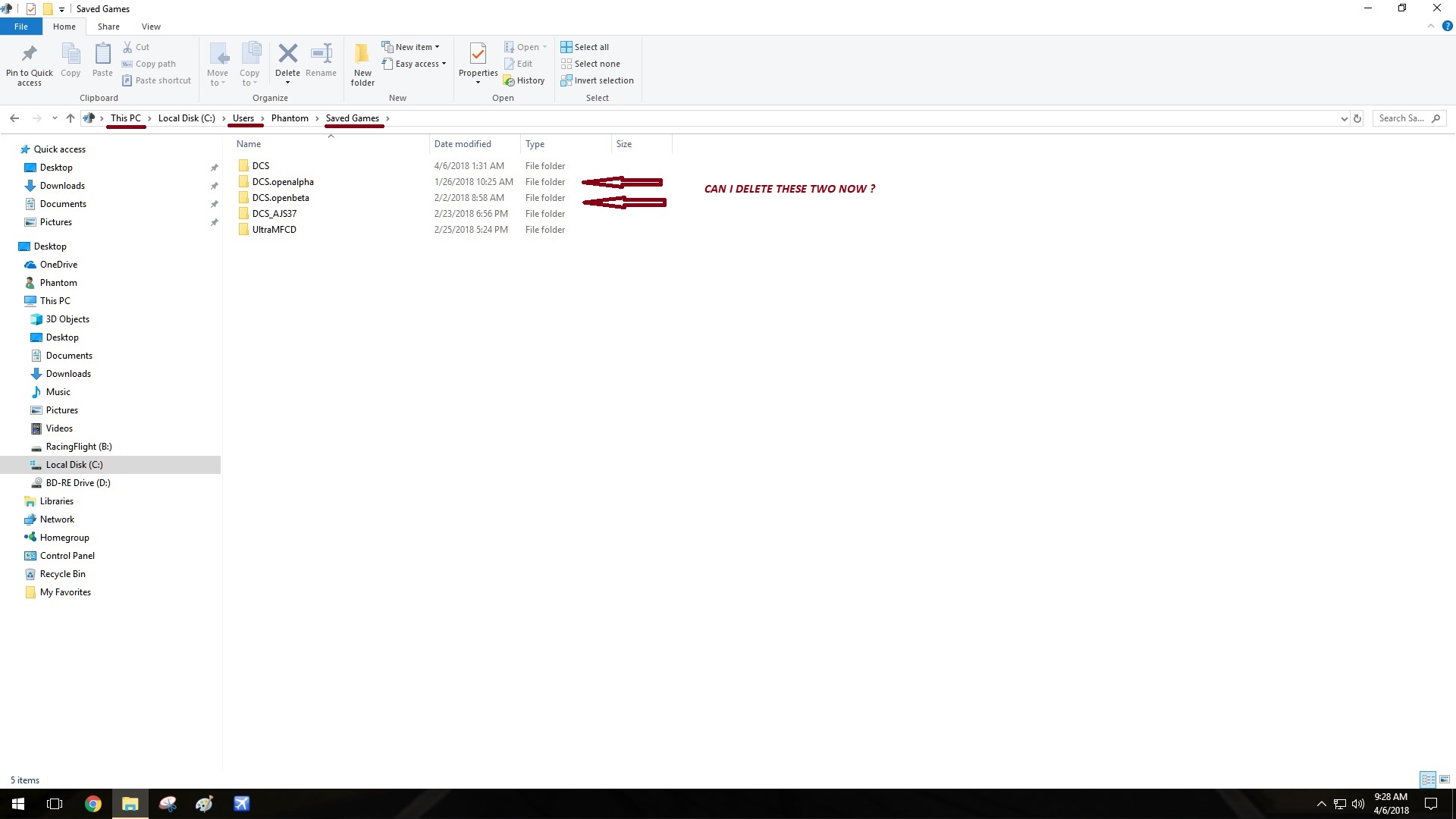Click the Delete ribbon icon

tap(287, 54)
